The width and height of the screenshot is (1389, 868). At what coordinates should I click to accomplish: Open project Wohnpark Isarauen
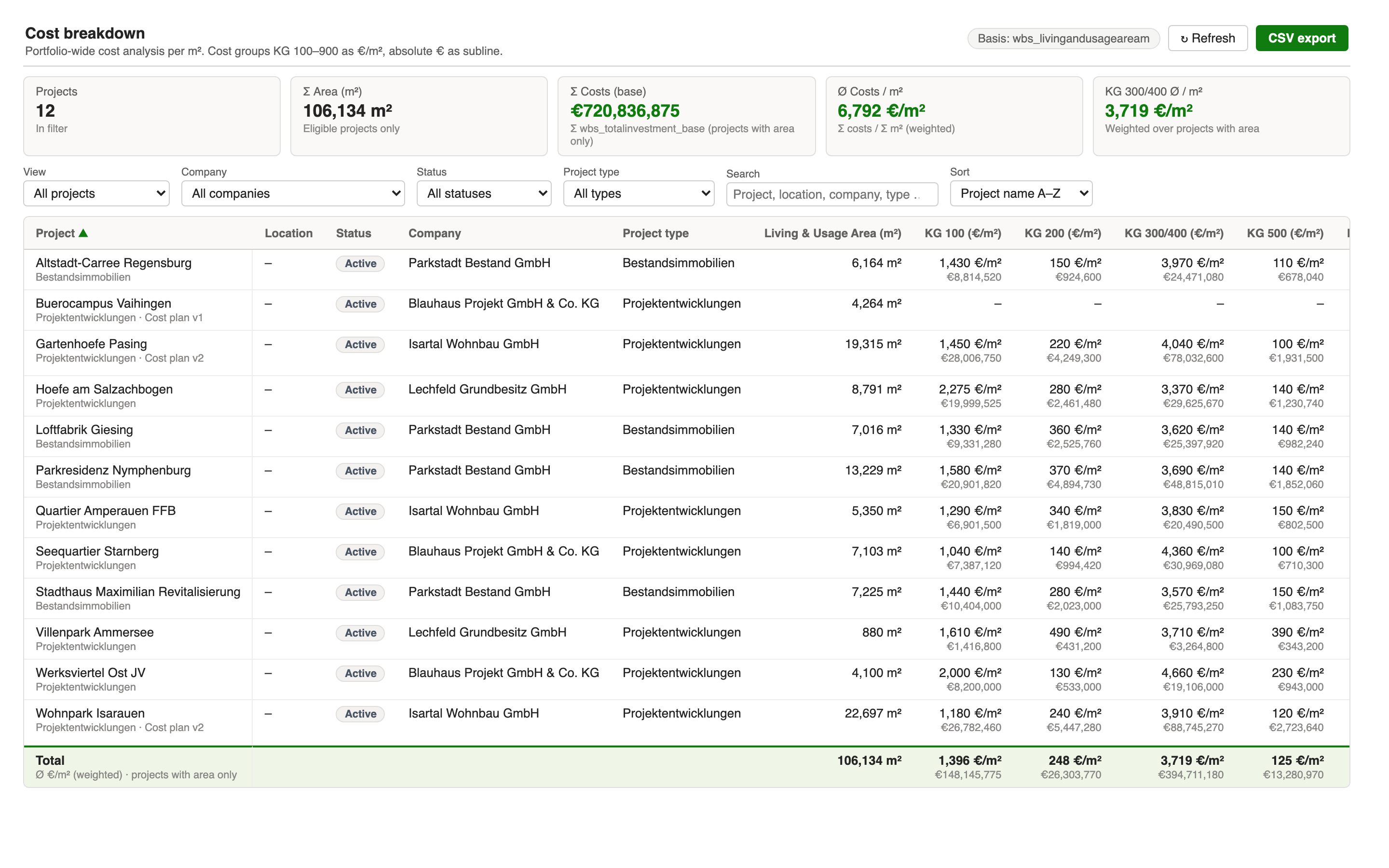(x=90, y=713)
